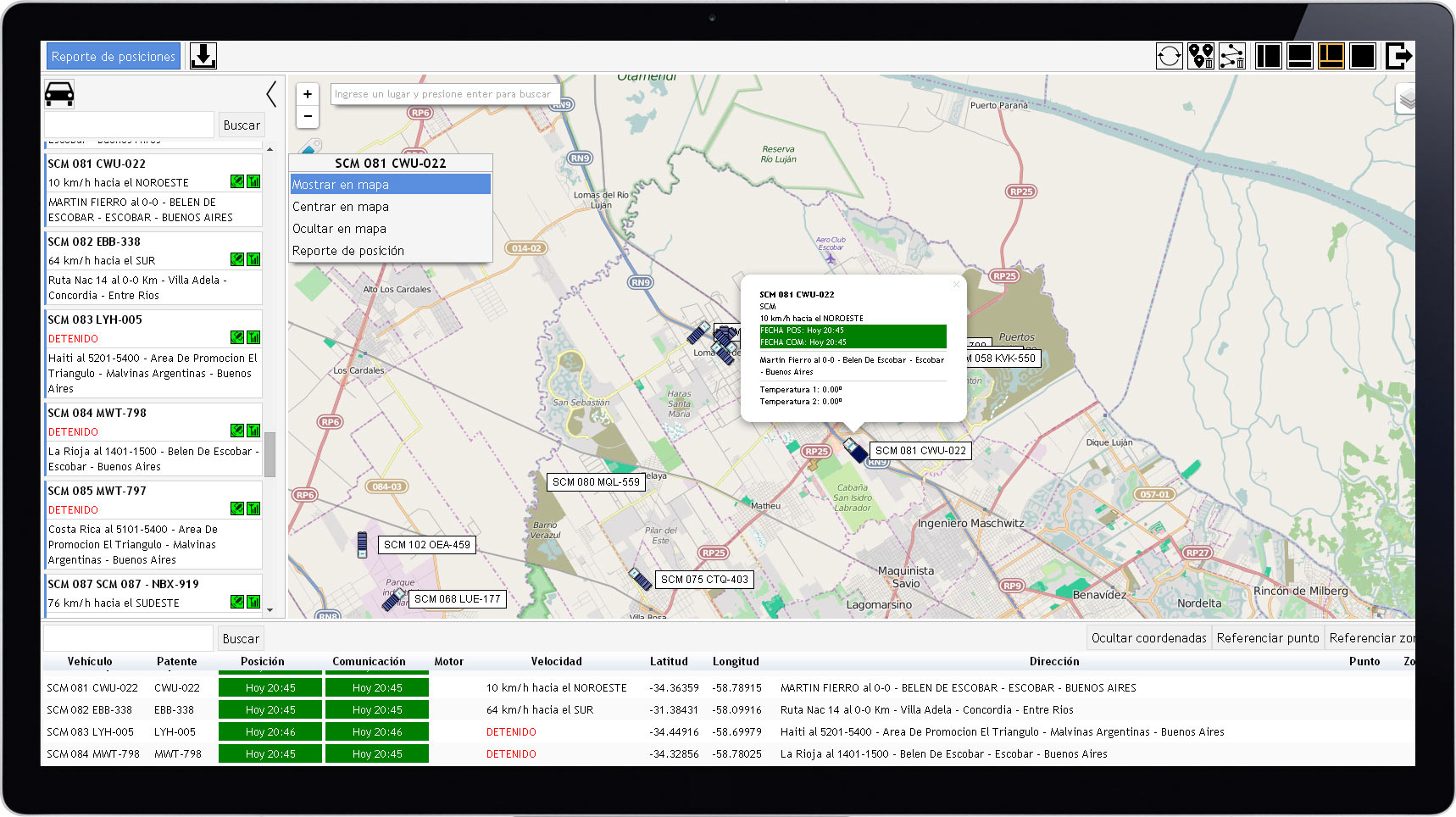Screen dimensions: 1456x817
Task: Click signal bars icon for SCM 082 EBB-338
Action: (x=253, y=259)
